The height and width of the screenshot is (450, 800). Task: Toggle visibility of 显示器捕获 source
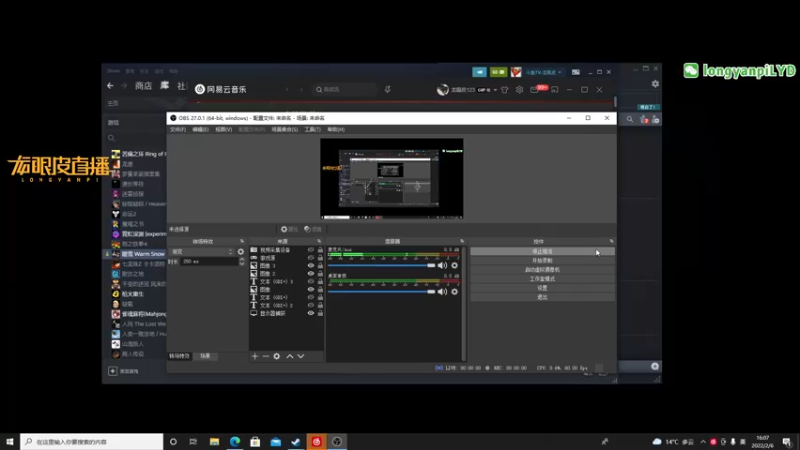(311, 313)
